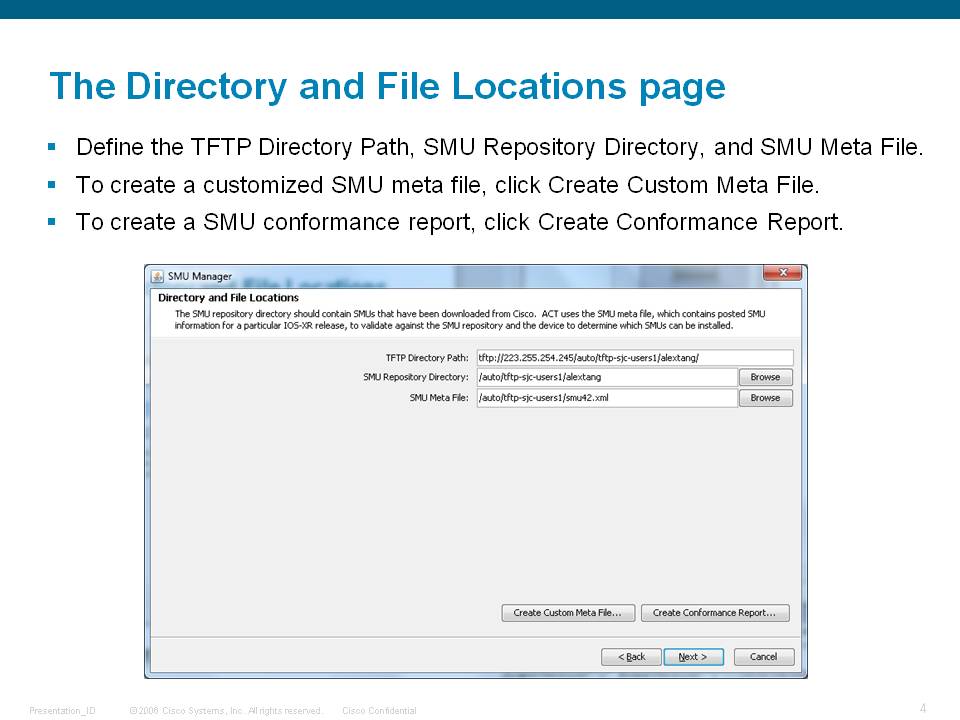Click the SMU repository description paragraph
960x720 pixels.
pos(470,320)
